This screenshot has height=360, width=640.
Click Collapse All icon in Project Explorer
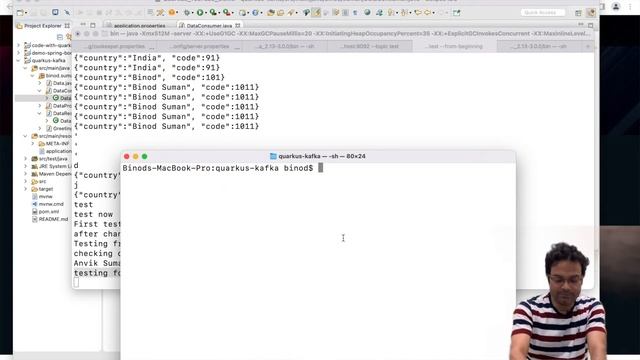[x=60, y=37]
